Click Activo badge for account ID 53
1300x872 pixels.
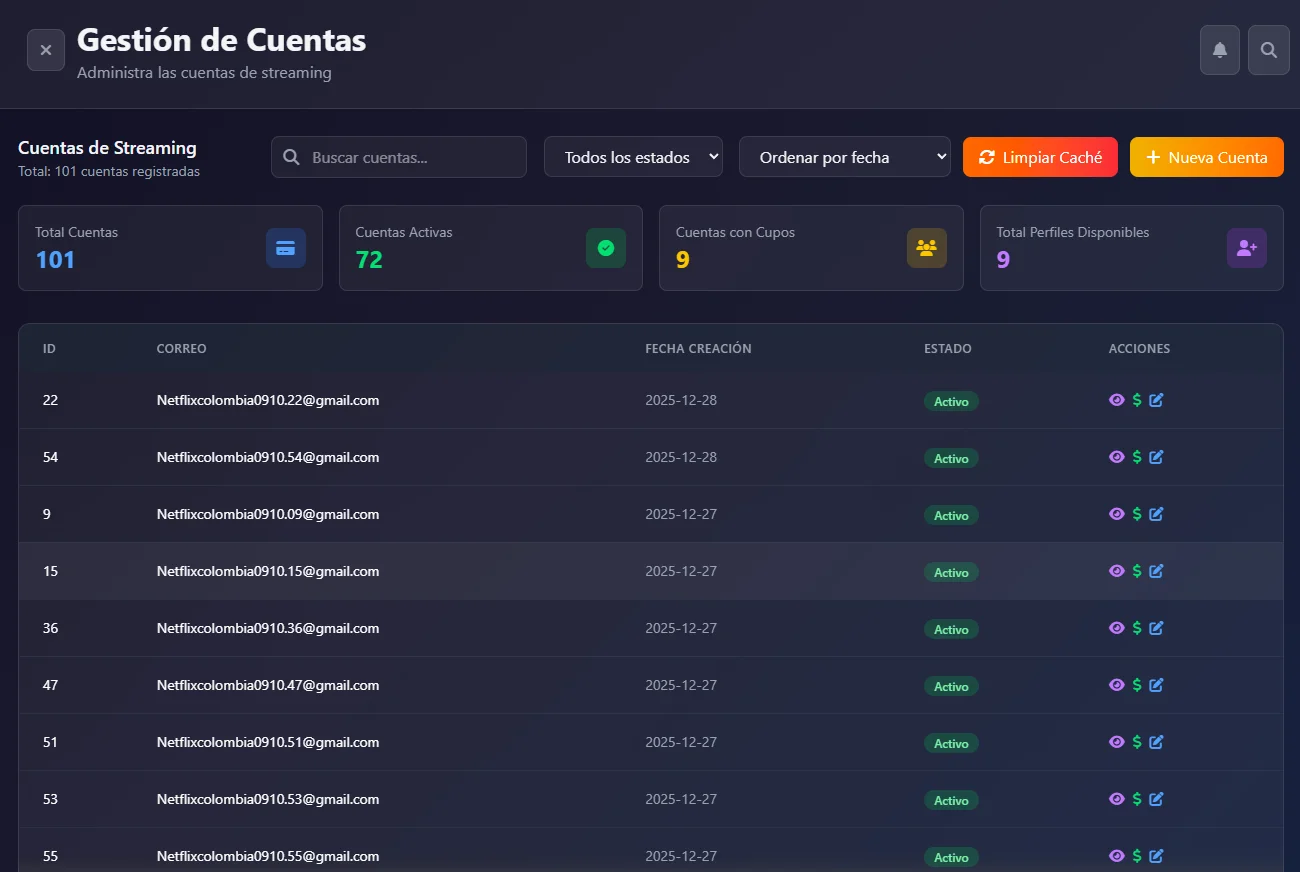(951, 800)
